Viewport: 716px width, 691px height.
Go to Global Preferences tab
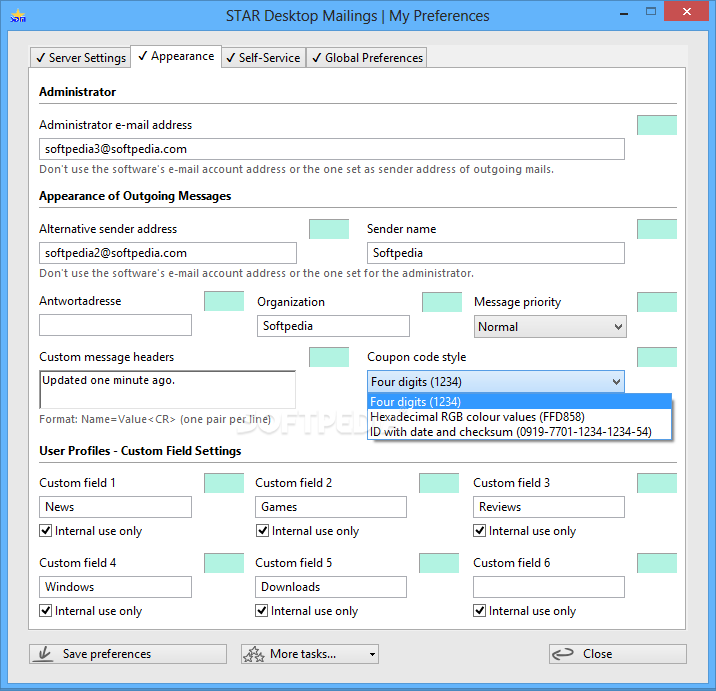tap(367, 58)
